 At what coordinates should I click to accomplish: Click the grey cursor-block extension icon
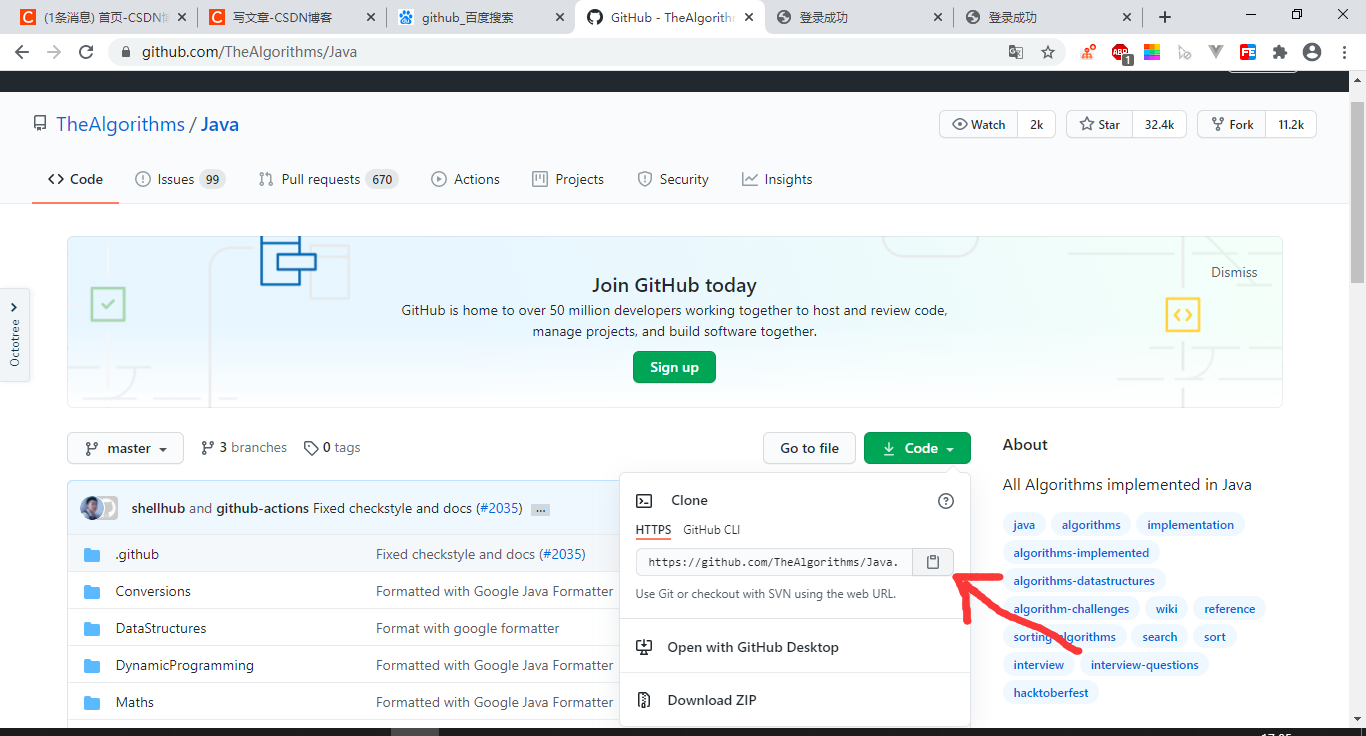pyautogui.click(x=1184, y=52)
